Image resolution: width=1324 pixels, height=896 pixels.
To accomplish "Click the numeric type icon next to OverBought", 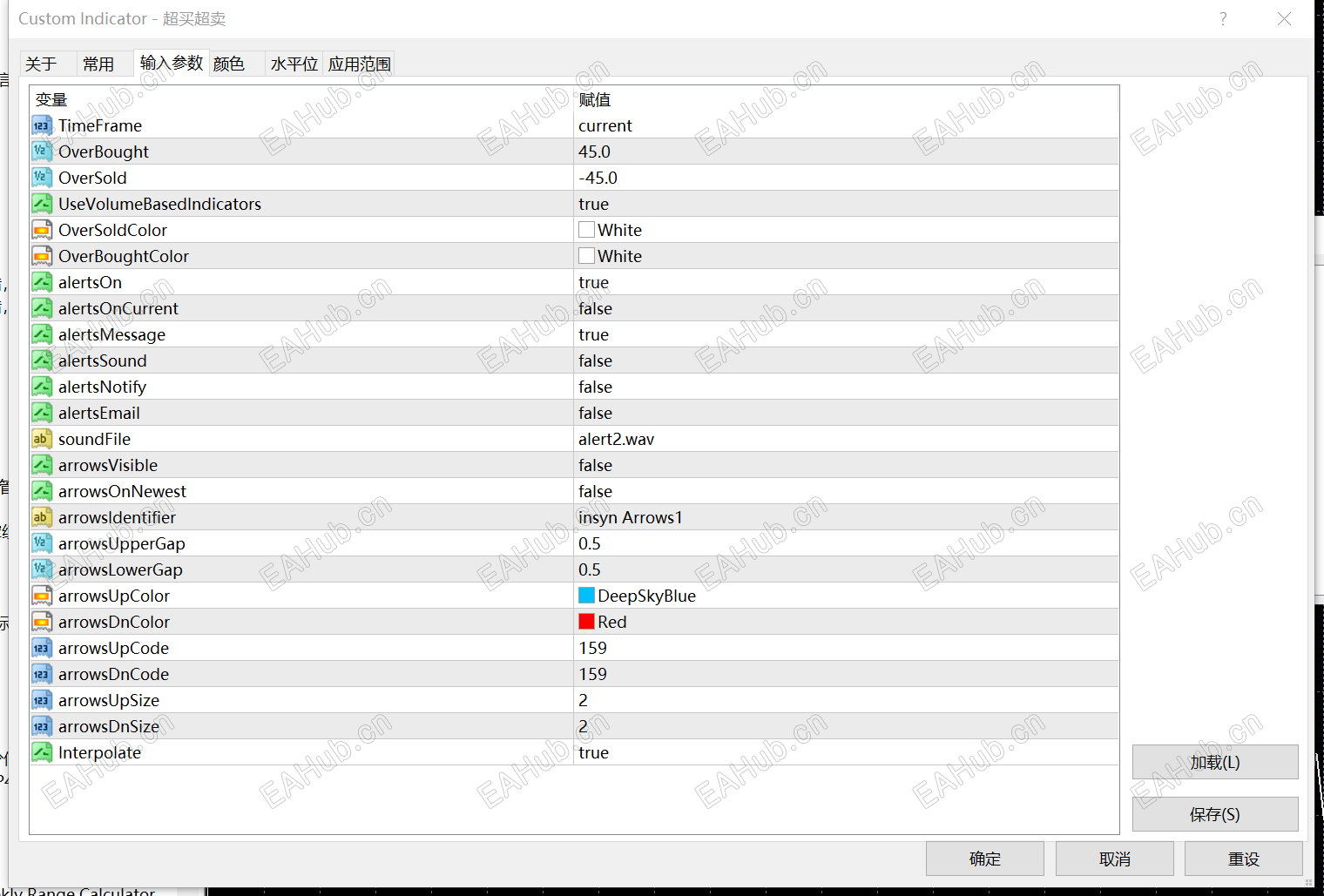I will point(41,151).
